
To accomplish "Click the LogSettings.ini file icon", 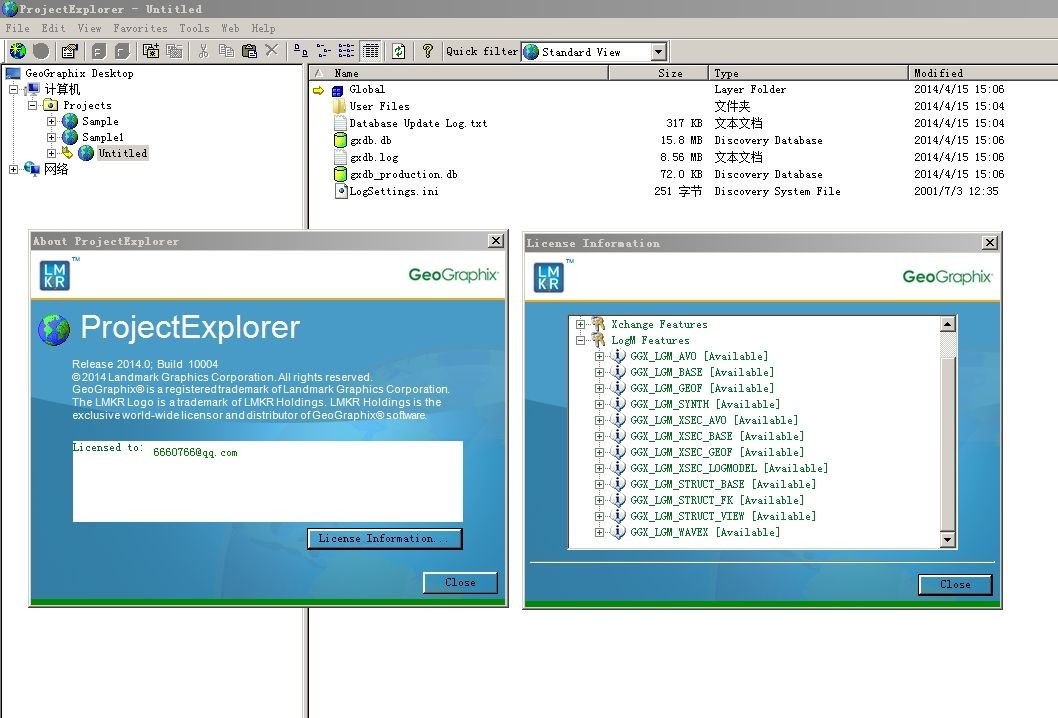I will click(341, 191).
